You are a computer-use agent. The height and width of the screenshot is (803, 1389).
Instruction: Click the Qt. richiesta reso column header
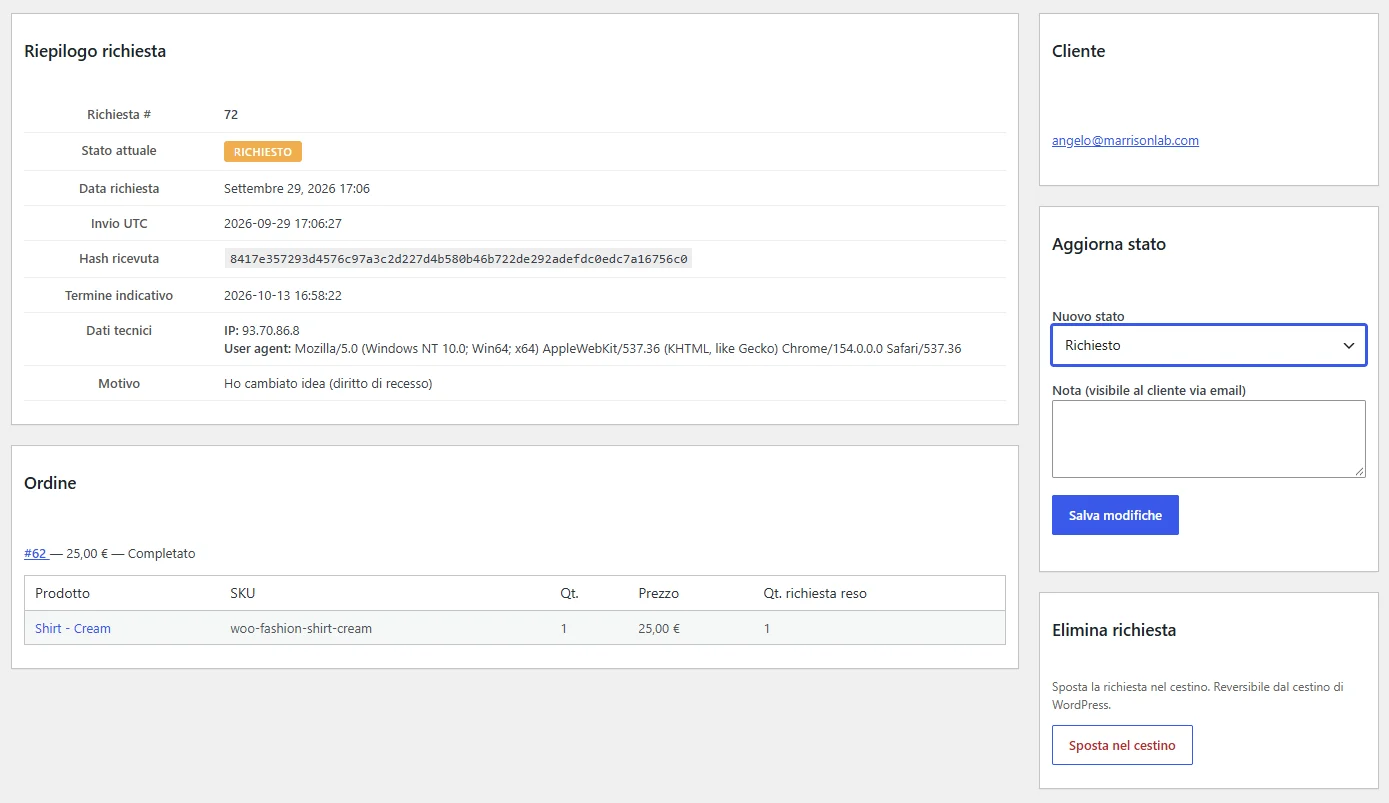[x=815, y=593]
